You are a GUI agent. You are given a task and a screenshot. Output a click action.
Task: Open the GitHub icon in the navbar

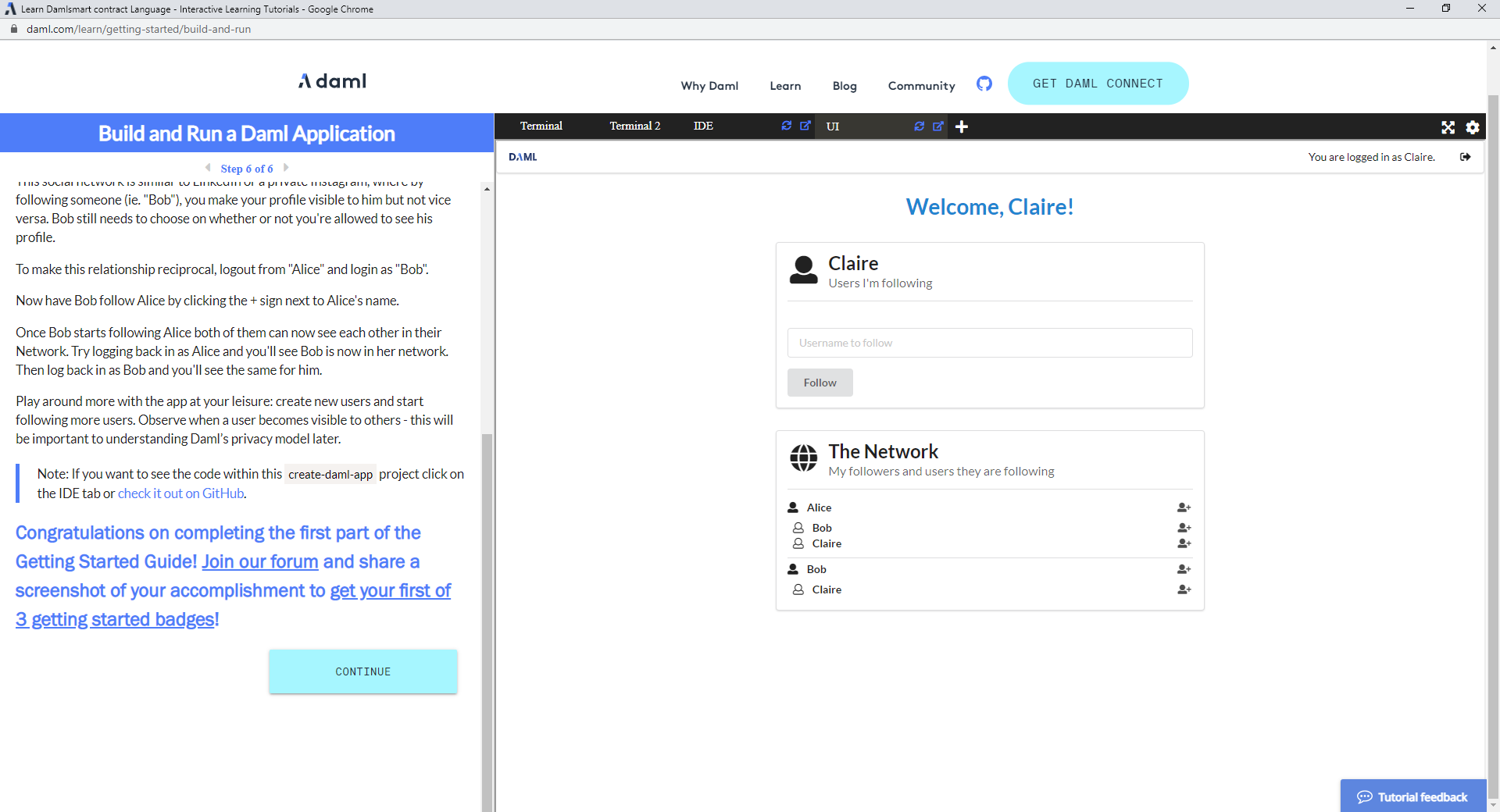[x=984, y=84]
